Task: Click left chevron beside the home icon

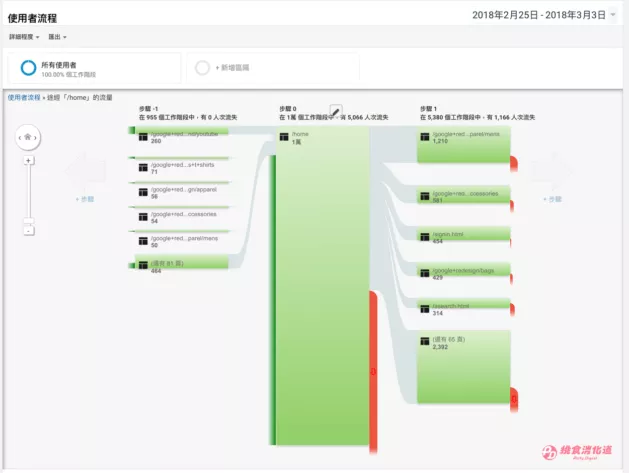Action: tap(20, 138)
